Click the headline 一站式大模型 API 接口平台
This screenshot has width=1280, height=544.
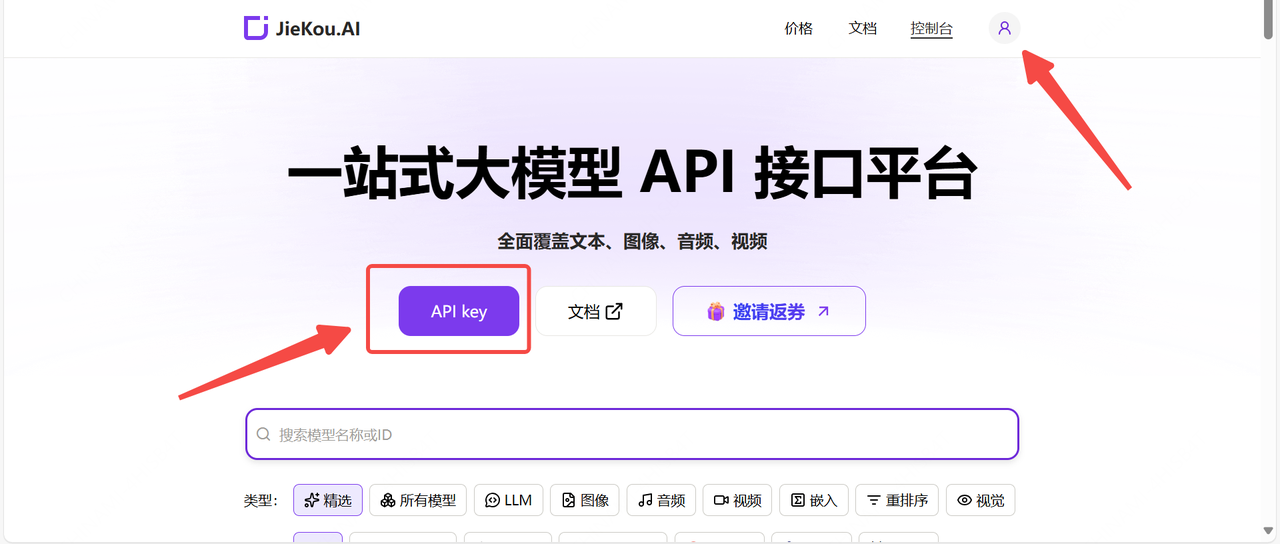point(632,174)
